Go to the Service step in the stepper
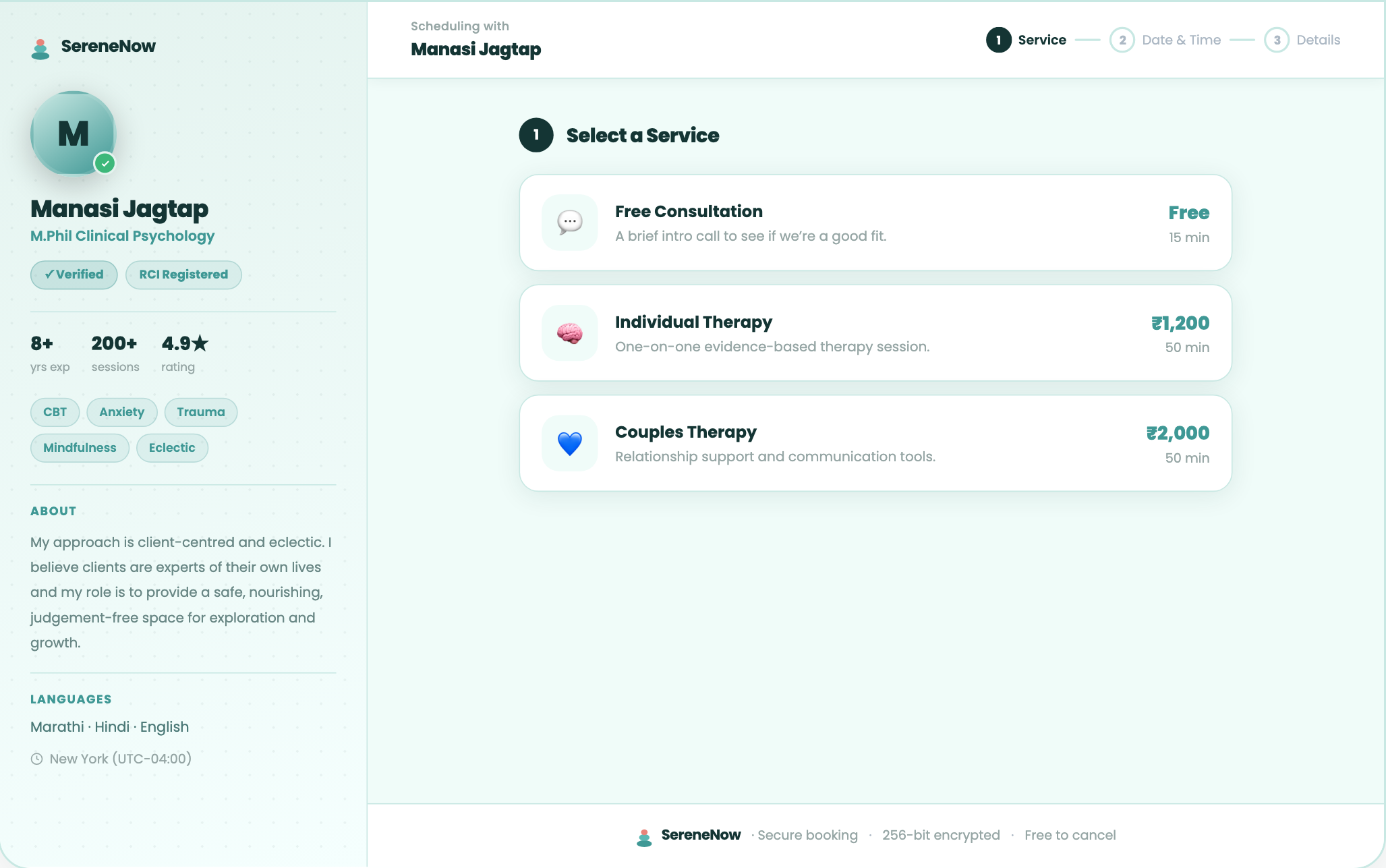Screen dimensions: 1386x868 (1027, 40)
